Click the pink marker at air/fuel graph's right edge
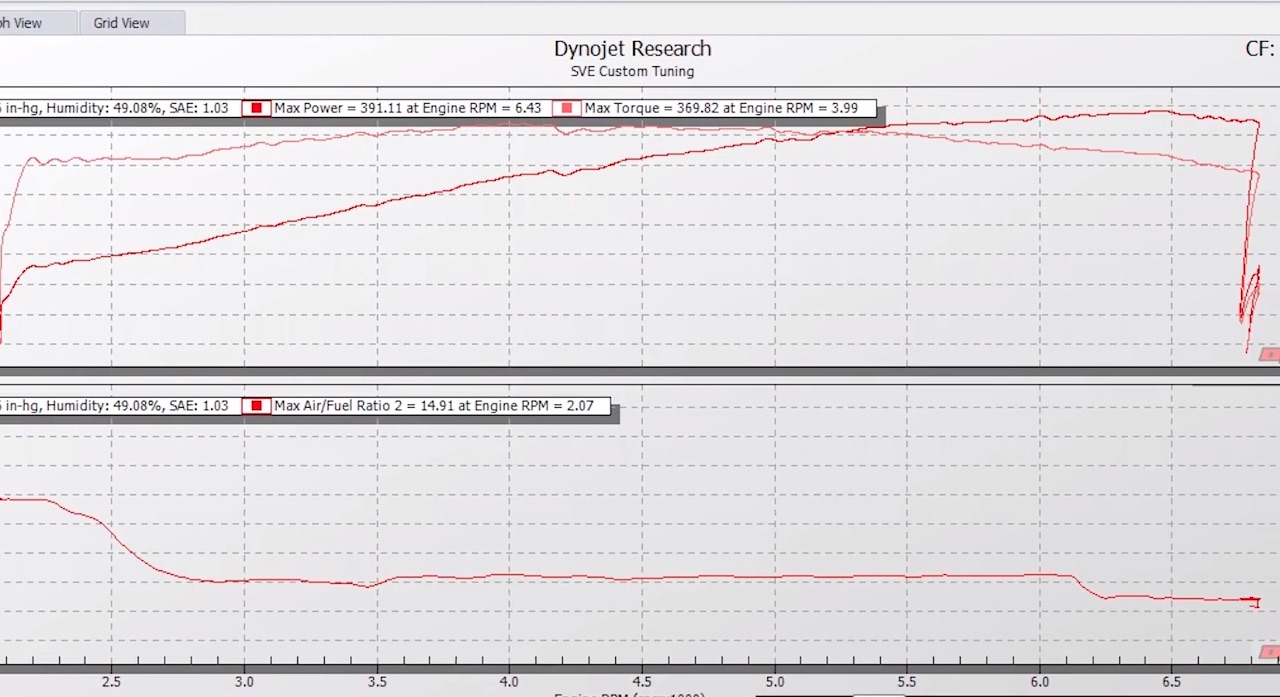This screenshot has height=697, width=1280. point(1270,653)
